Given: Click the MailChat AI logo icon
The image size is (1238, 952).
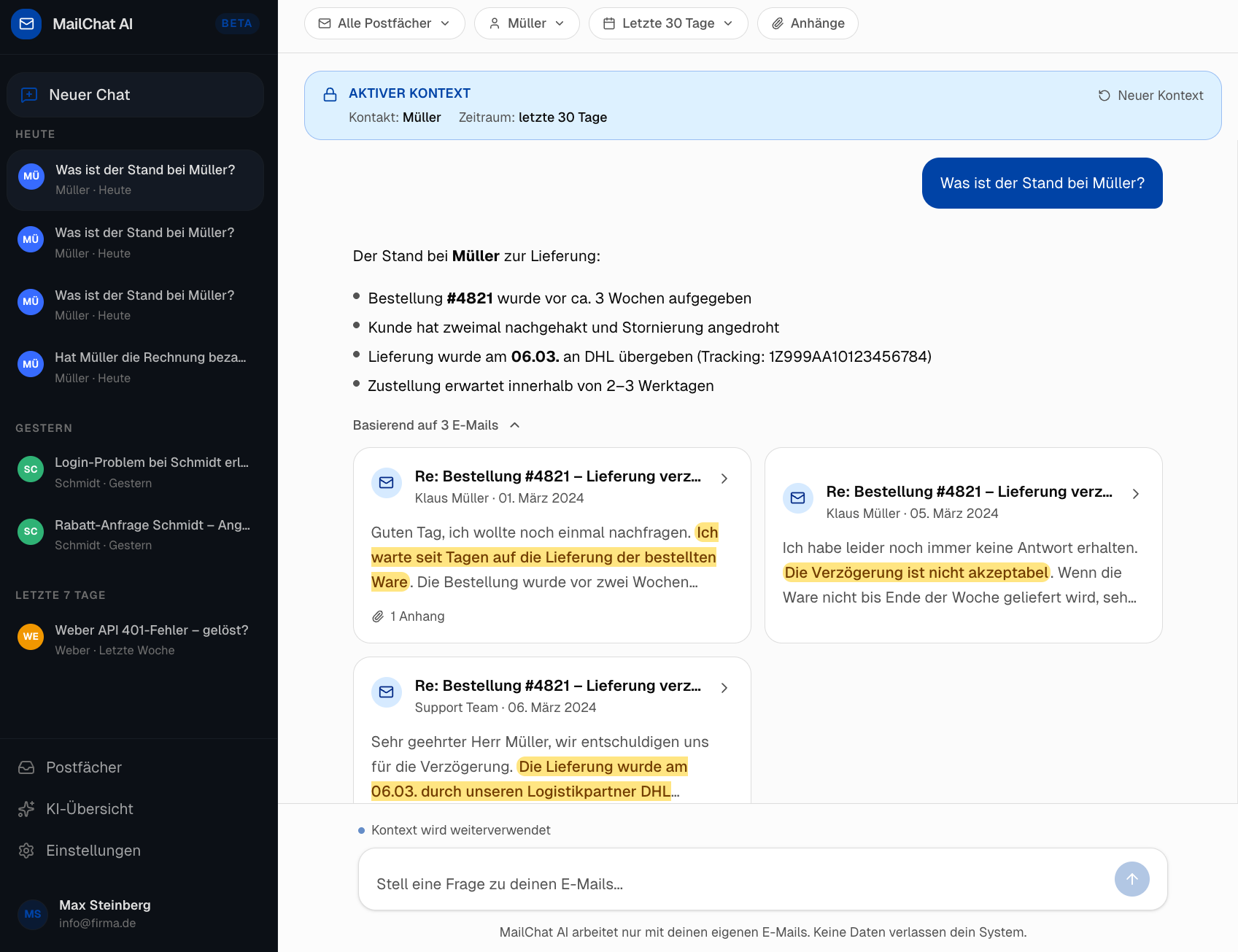Looking at the screenshot, I should (26, 24).
